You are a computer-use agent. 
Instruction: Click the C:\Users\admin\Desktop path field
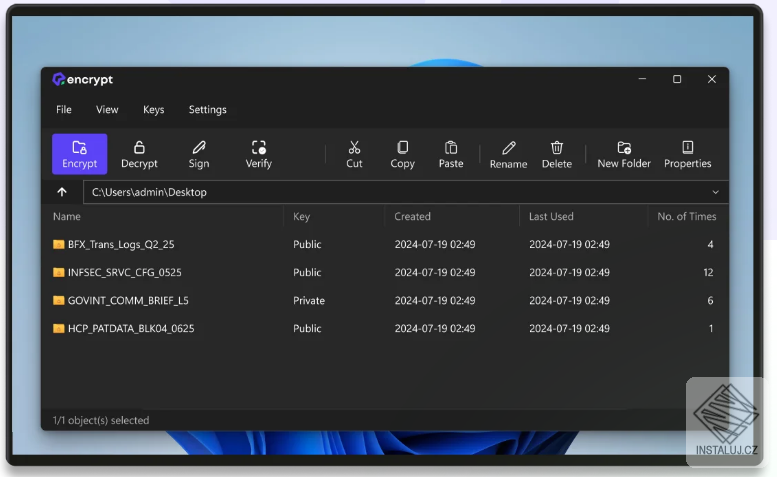point(406,192)
